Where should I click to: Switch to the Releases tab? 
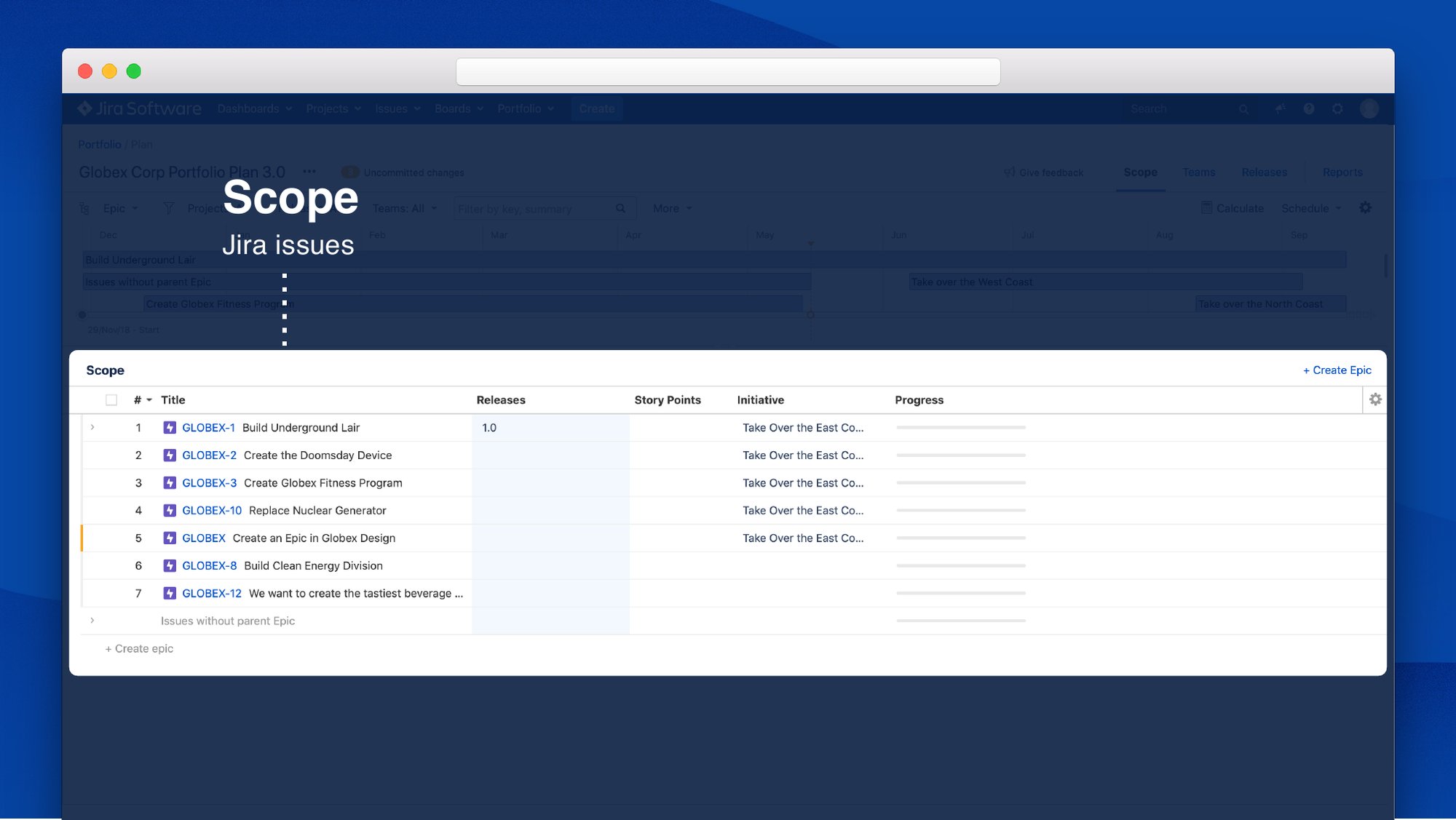[1265, 172]
